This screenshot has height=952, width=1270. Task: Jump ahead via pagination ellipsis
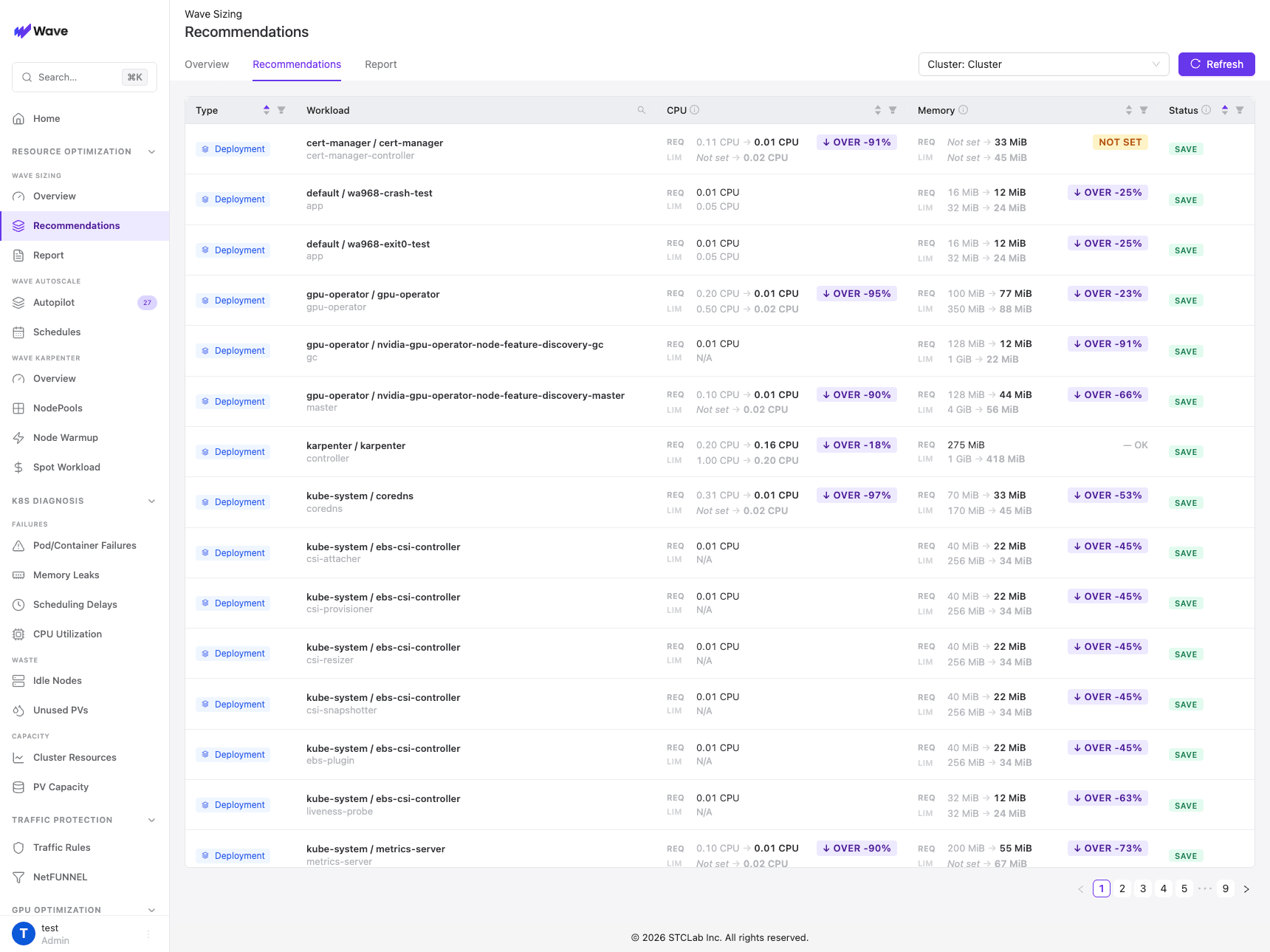coord(1205,888)
